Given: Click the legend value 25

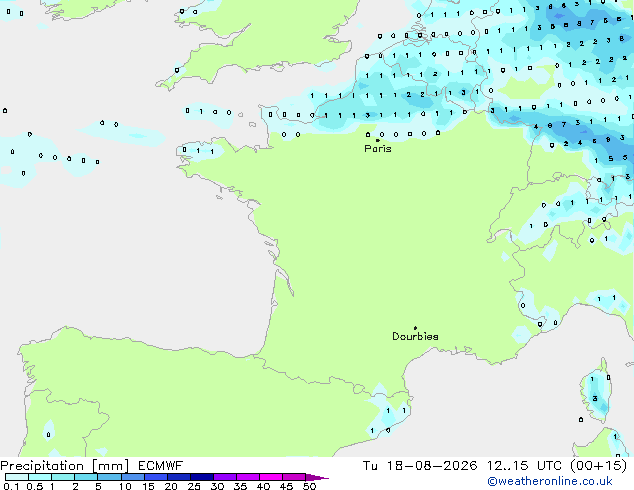Looking at the screenshot, I should click(x=194, y=486).
